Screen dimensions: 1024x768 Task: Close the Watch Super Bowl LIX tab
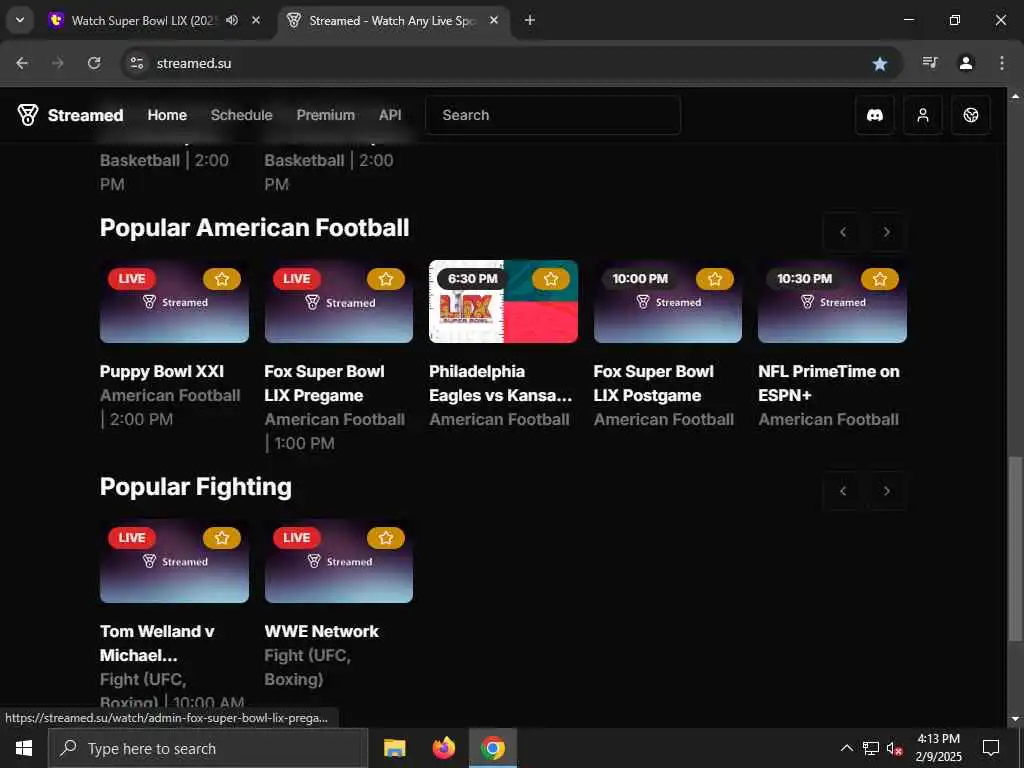[x=256, y=20]
